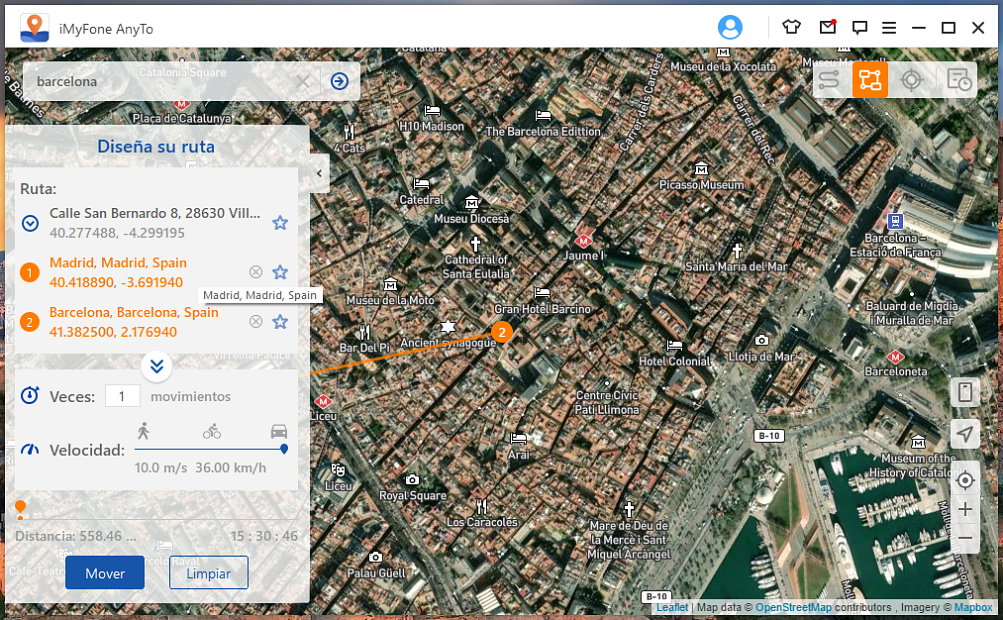
Task: Recenter map with the locate button
Action: click(x=965, y=480)
